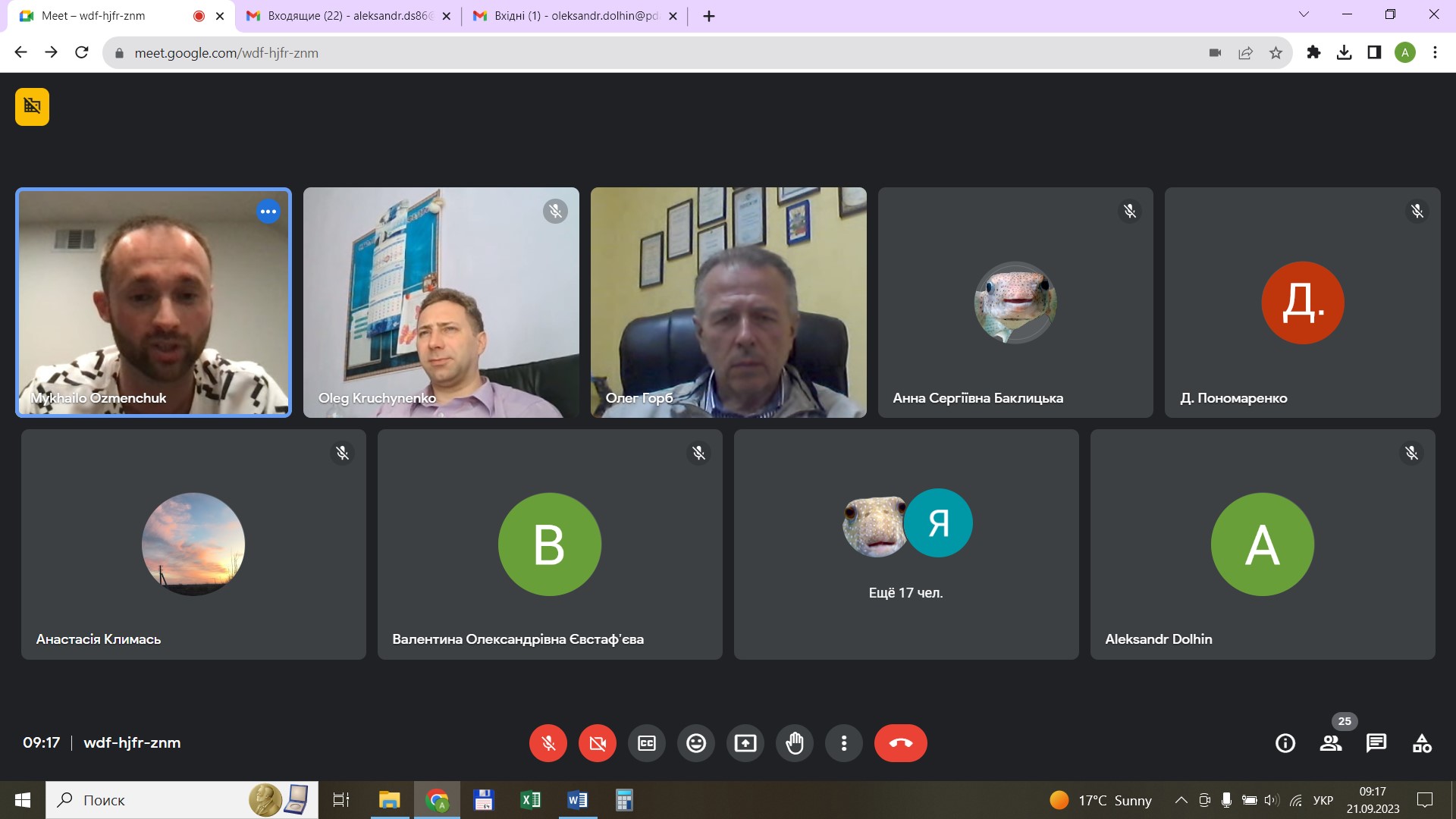Screen dimensions: 1456x819
Task: Open the system tray volume icon
Action: click(x=1272, y=800)
